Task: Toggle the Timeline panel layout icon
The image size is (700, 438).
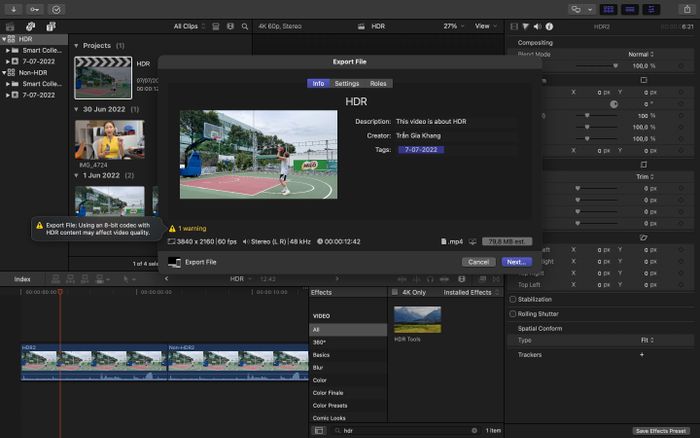Action: click(x=630, y=9)
